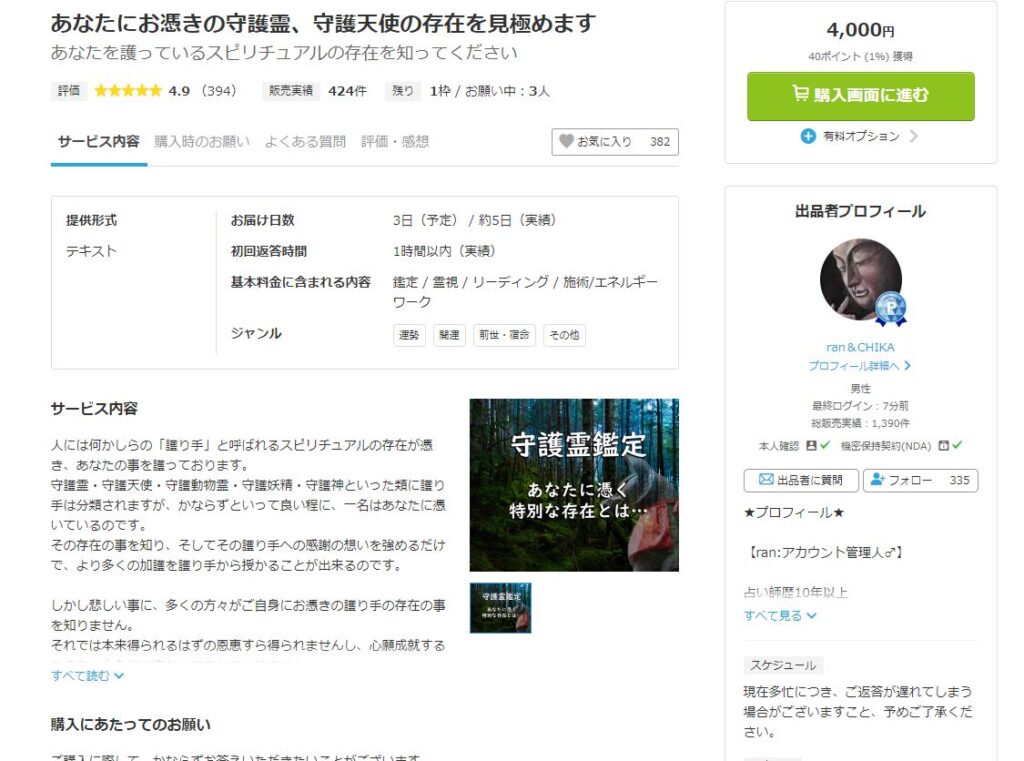Select the 前世・宿命 genre tag

point(504,335)
